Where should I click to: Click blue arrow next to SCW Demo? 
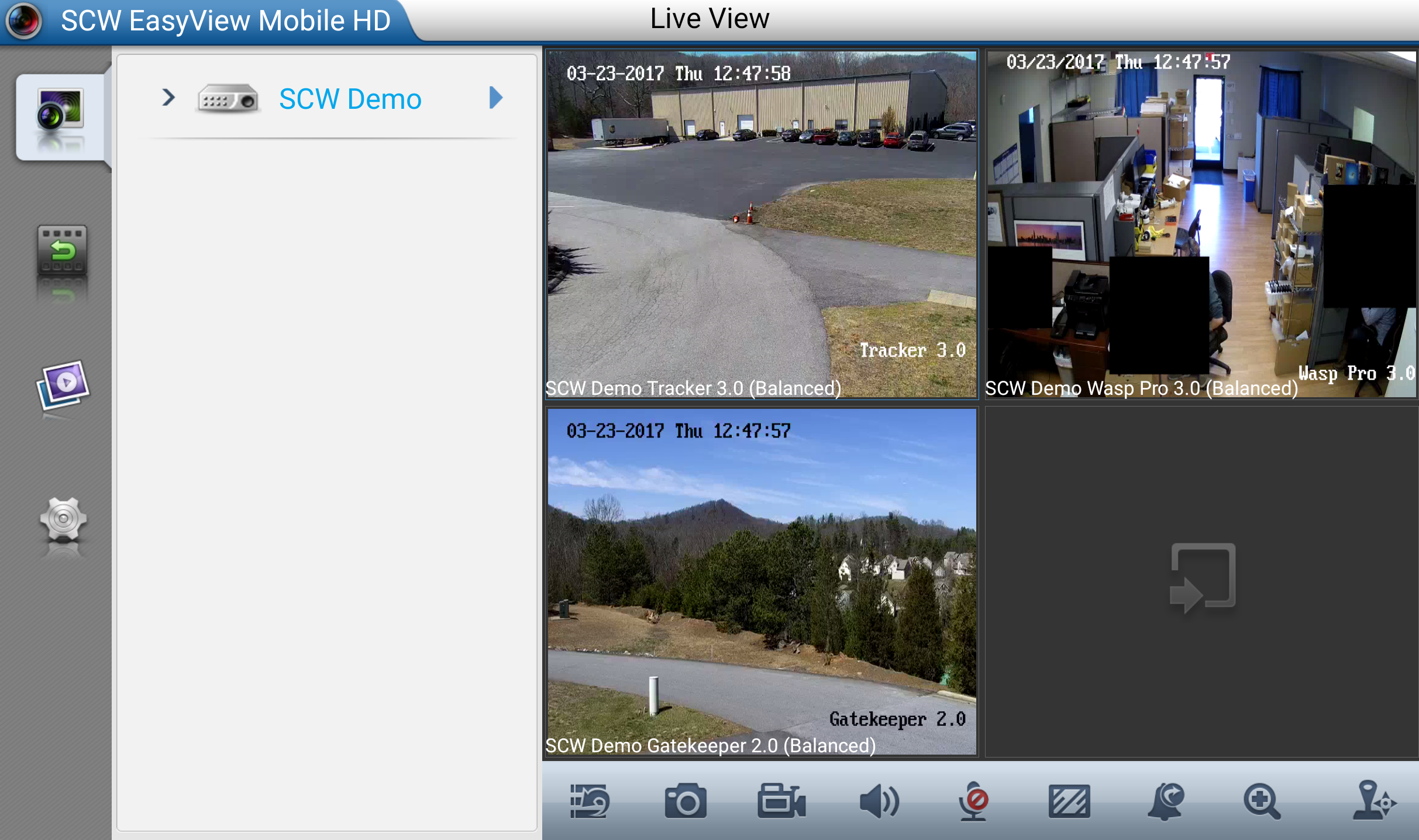[495, 98]
